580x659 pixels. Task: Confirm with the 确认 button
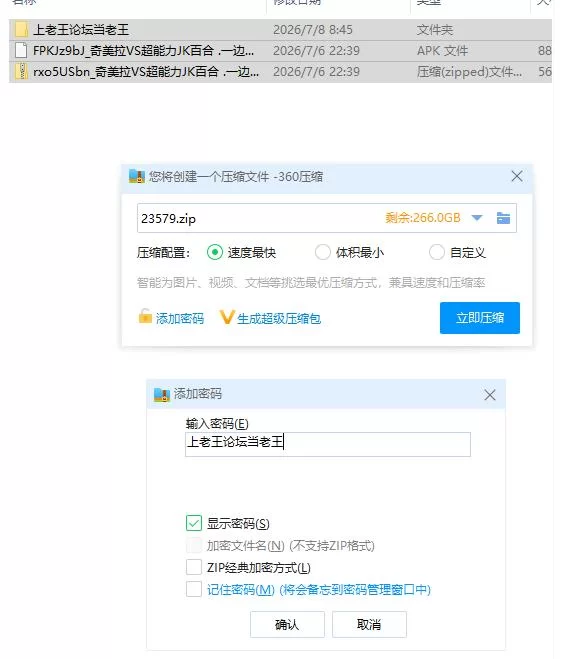pos(287,625)
